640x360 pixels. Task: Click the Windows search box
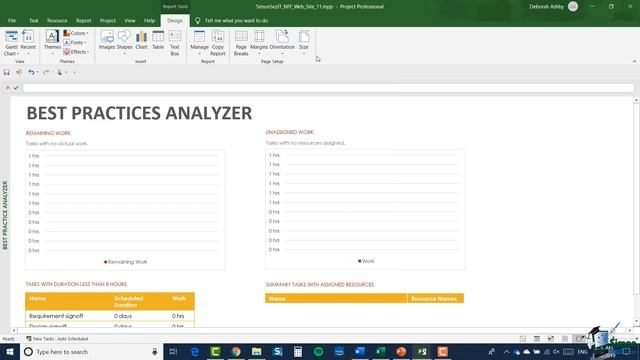pyautogui.click(x=92, y=351)
